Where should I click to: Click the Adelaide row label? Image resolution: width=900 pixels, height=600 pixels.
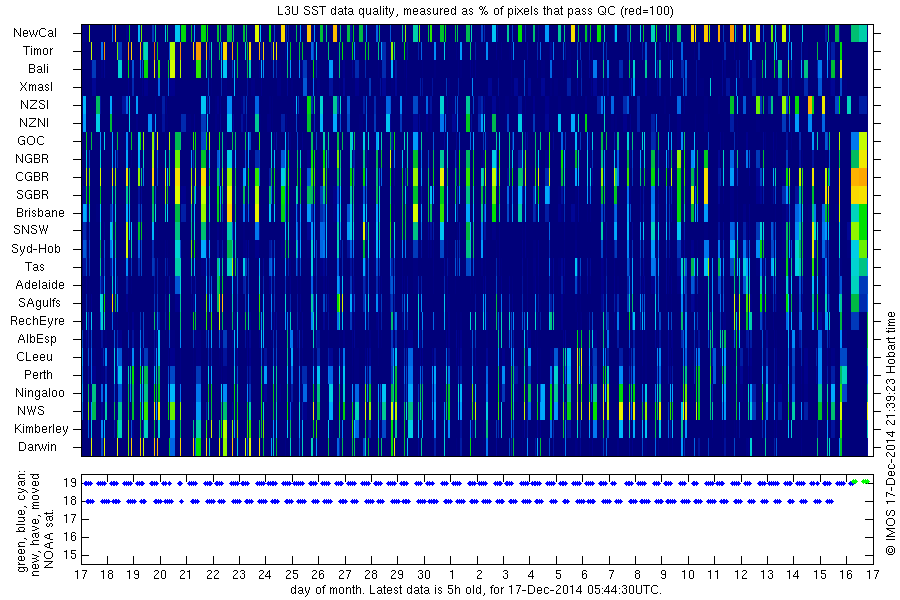(40, 284)
